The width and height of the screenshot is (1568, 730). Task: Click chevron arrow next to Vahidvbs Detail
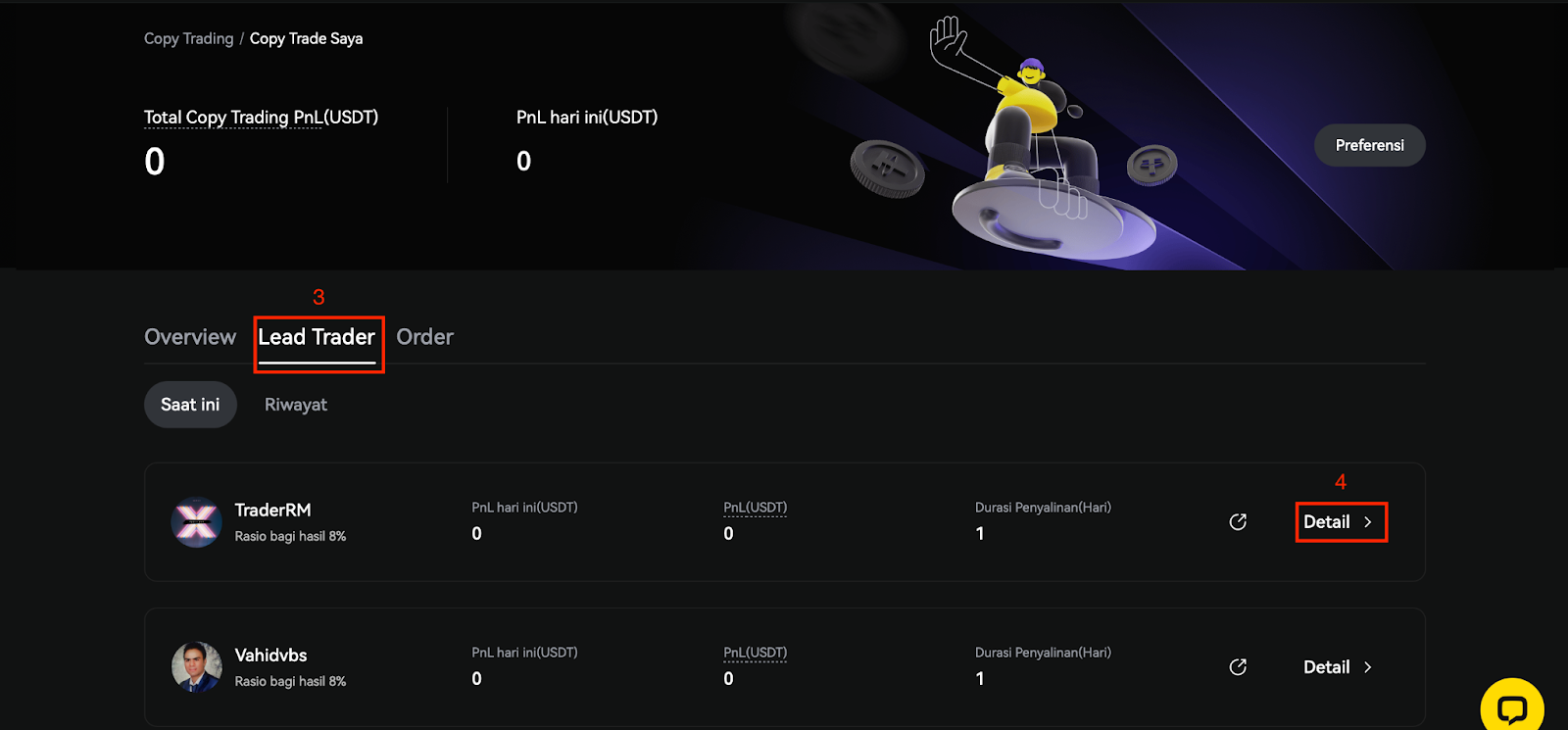click(x=1368, y=667)
